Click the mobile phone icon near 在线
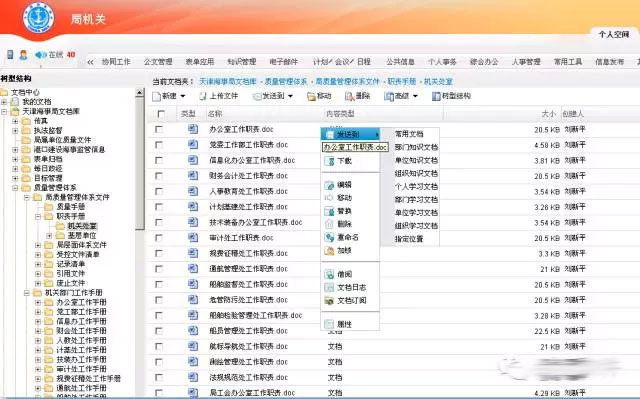This screenshot has height=399, width=640. point(11,54)
